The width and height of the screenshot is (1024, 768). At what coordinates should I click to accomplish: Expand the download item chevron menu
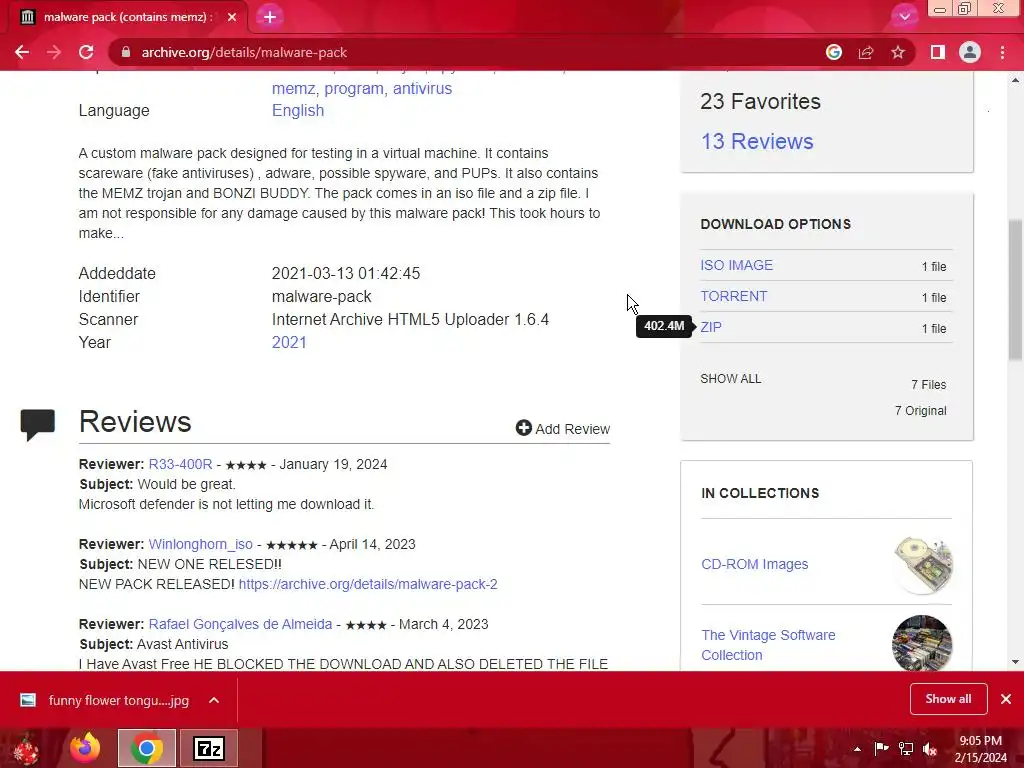point(214,700)
